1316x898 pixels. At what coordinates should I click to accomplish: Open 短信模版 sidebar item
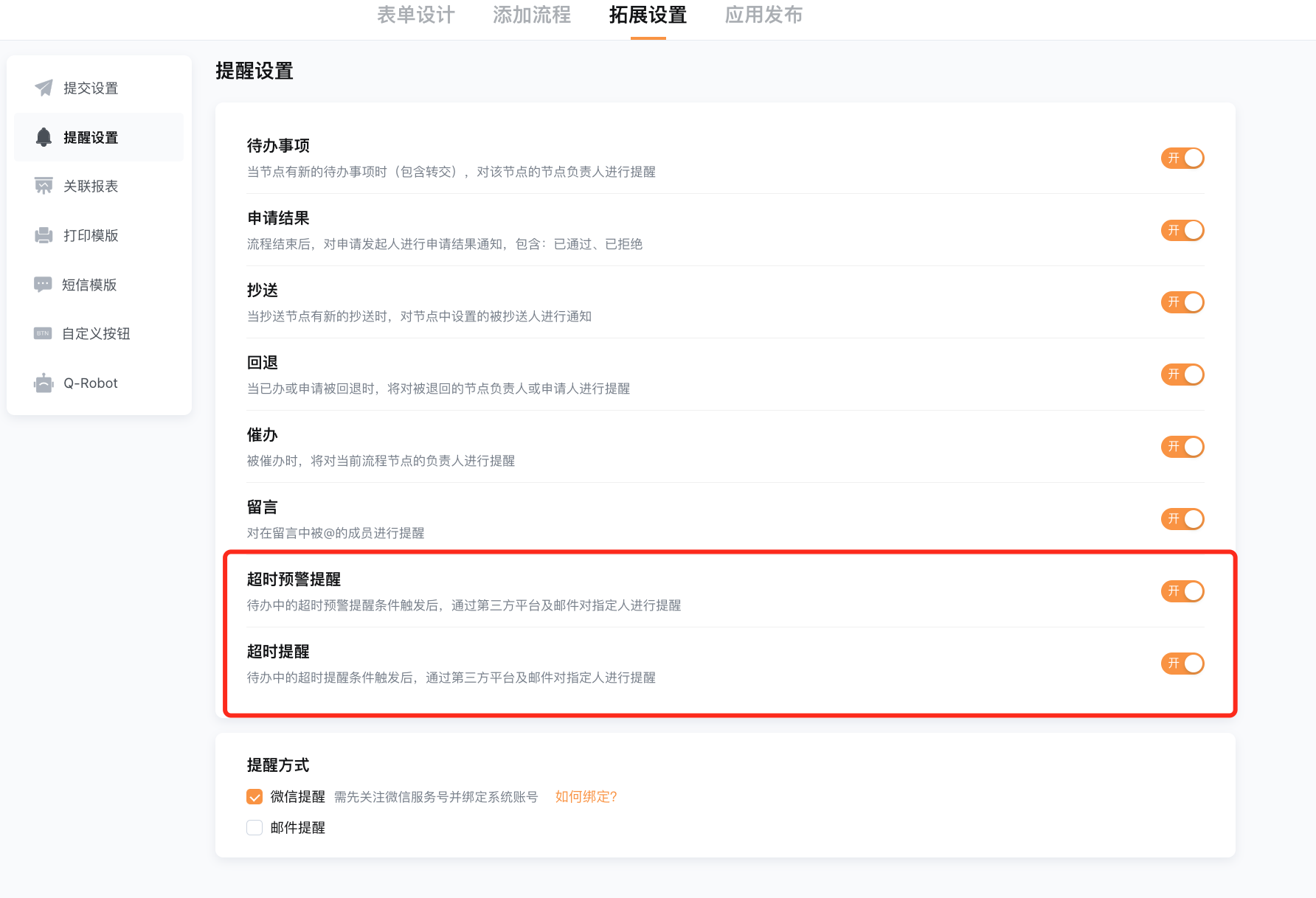99,285
